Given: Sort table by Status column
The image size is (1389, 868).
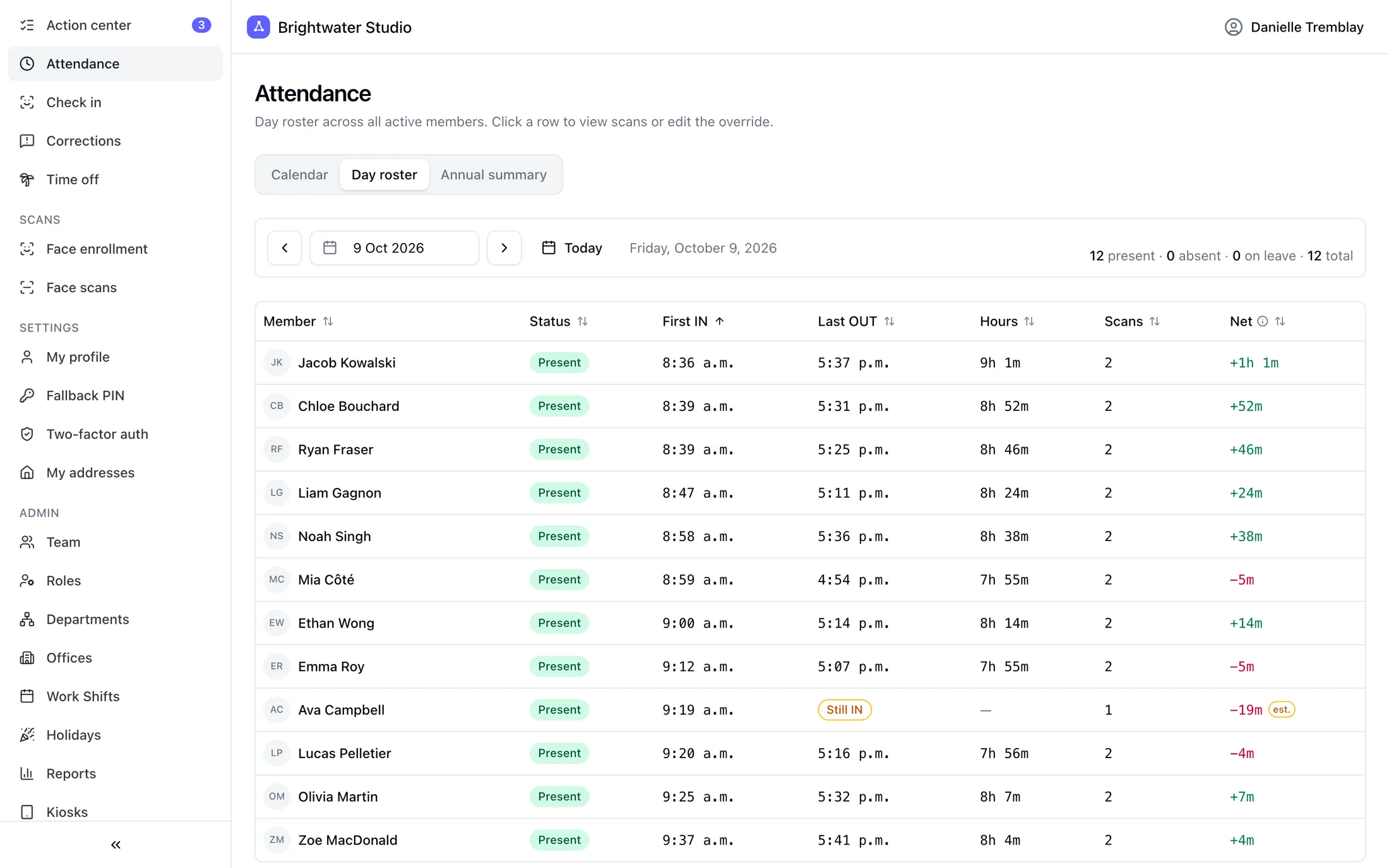Looking at the screenshot, I should (558, 321).
